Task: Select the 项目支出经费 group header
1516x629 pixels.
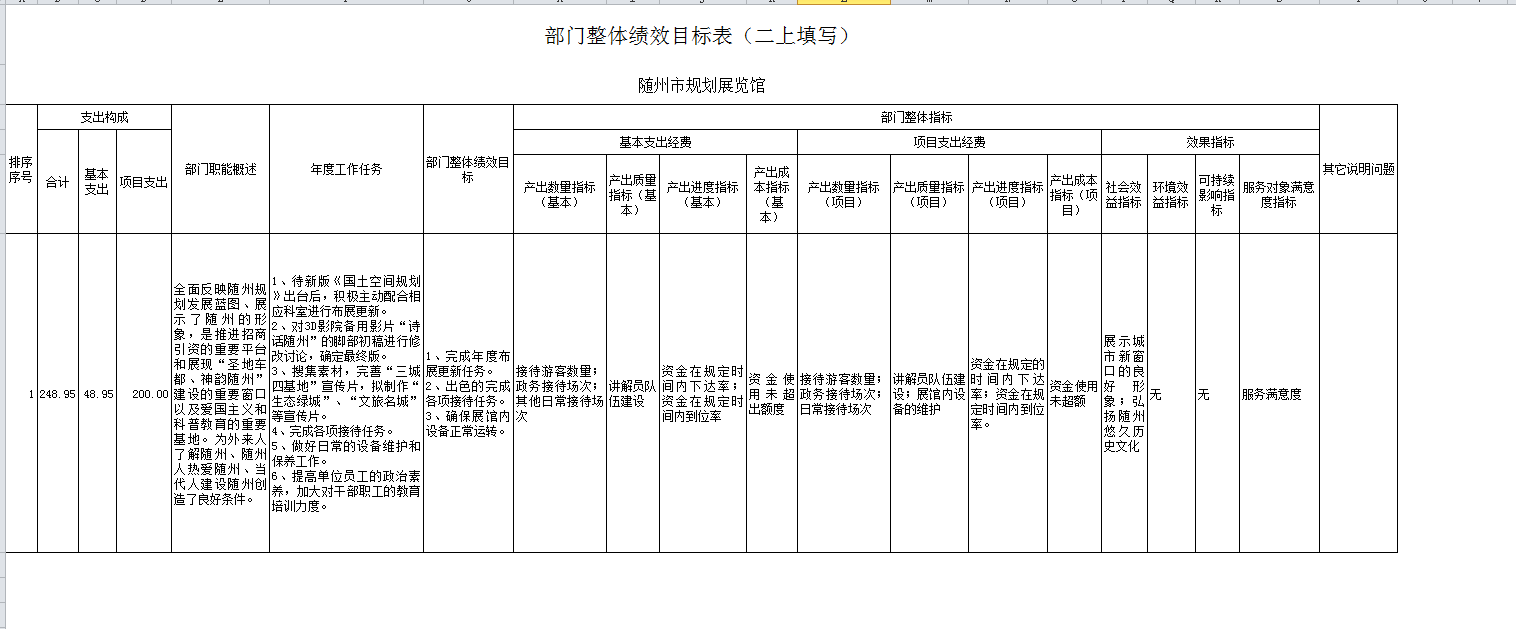Action: tap(949, 142)
